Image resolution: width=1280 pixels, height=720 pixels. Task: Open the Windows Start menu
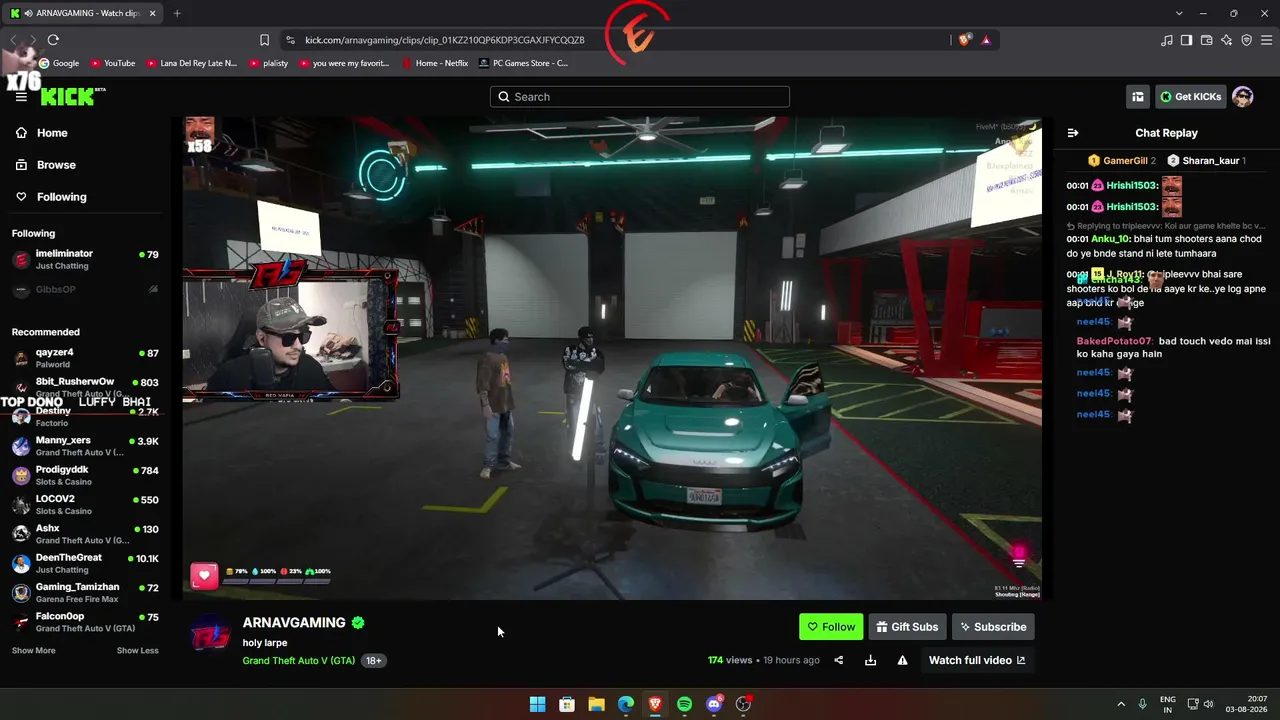click(x=537, y=704)
